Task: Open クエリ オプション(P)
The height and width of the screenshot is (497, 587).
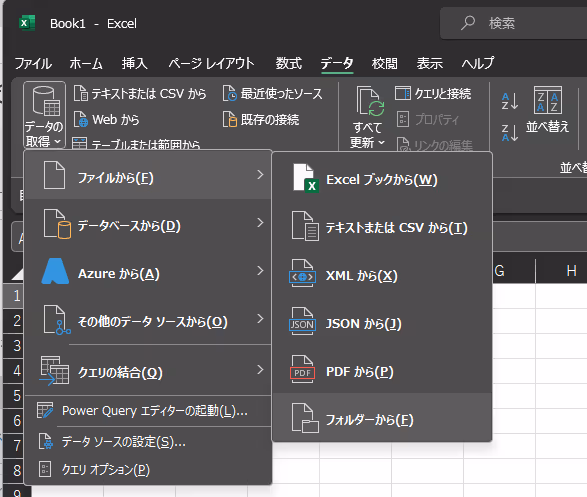Action: click(x=147, y=469)
